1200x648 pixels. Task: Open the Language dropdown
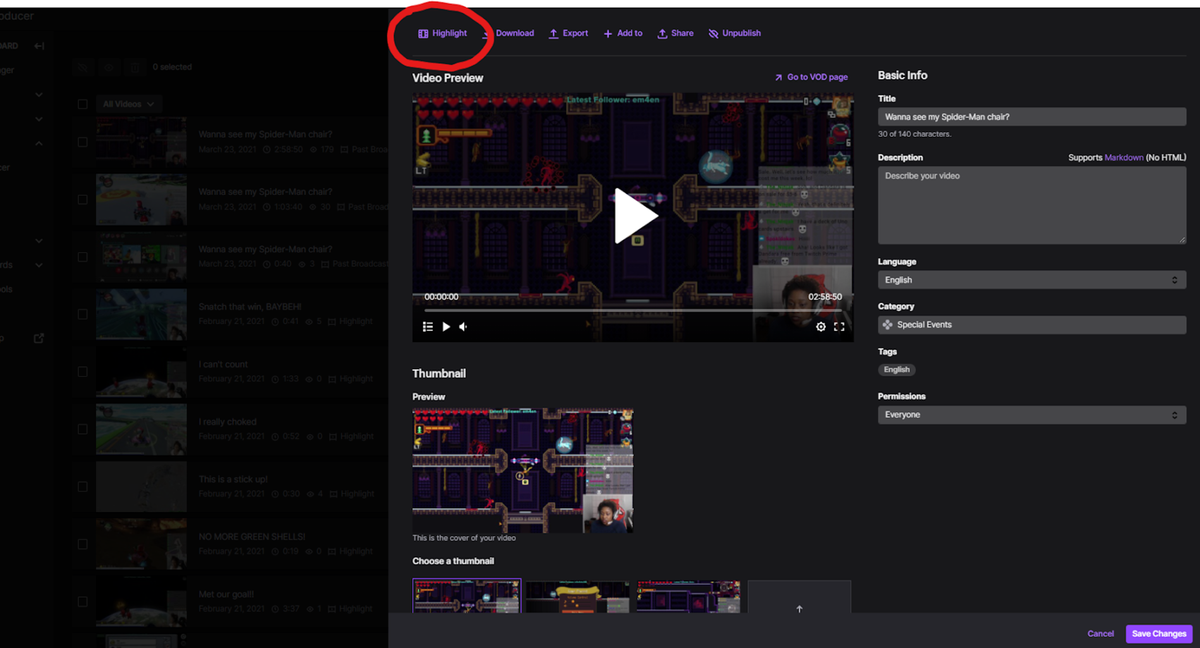[x=1031, y=279]
